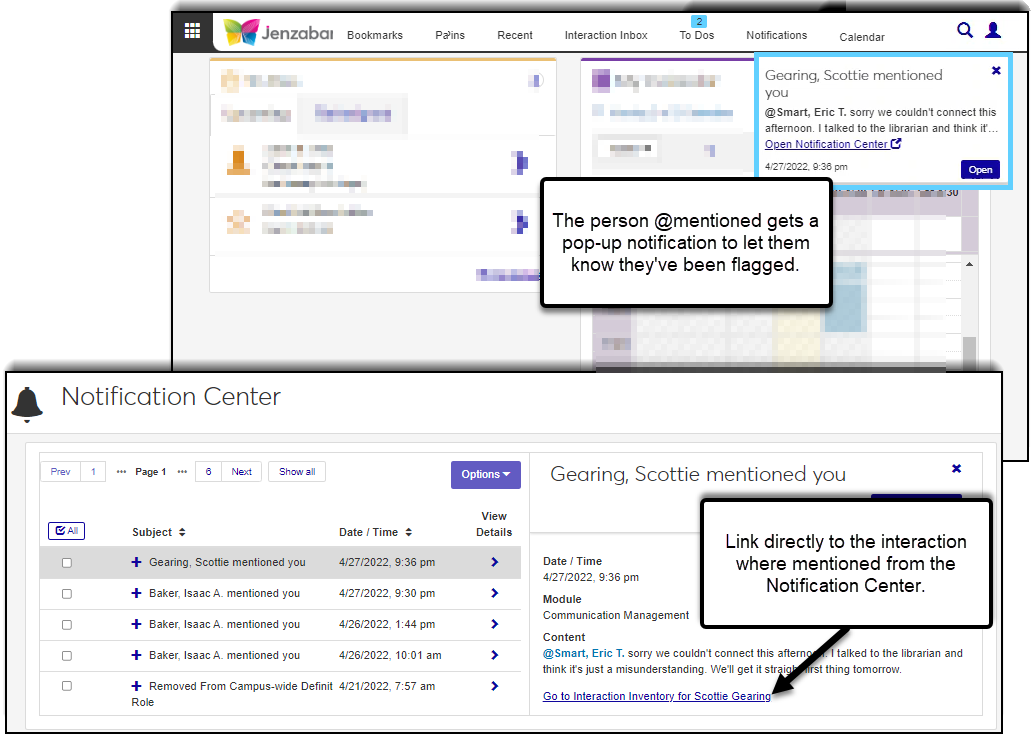This screenshot has width=1035, height=743.
Task: Click the search magnifier icon
Action: coord(965,30)
